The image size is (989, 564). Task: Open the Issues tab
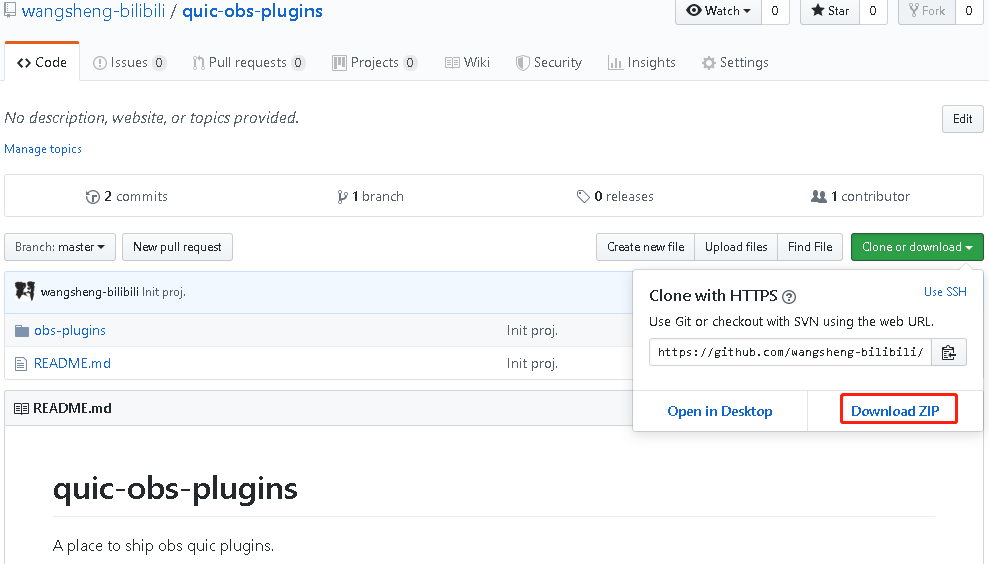(128, 62)
